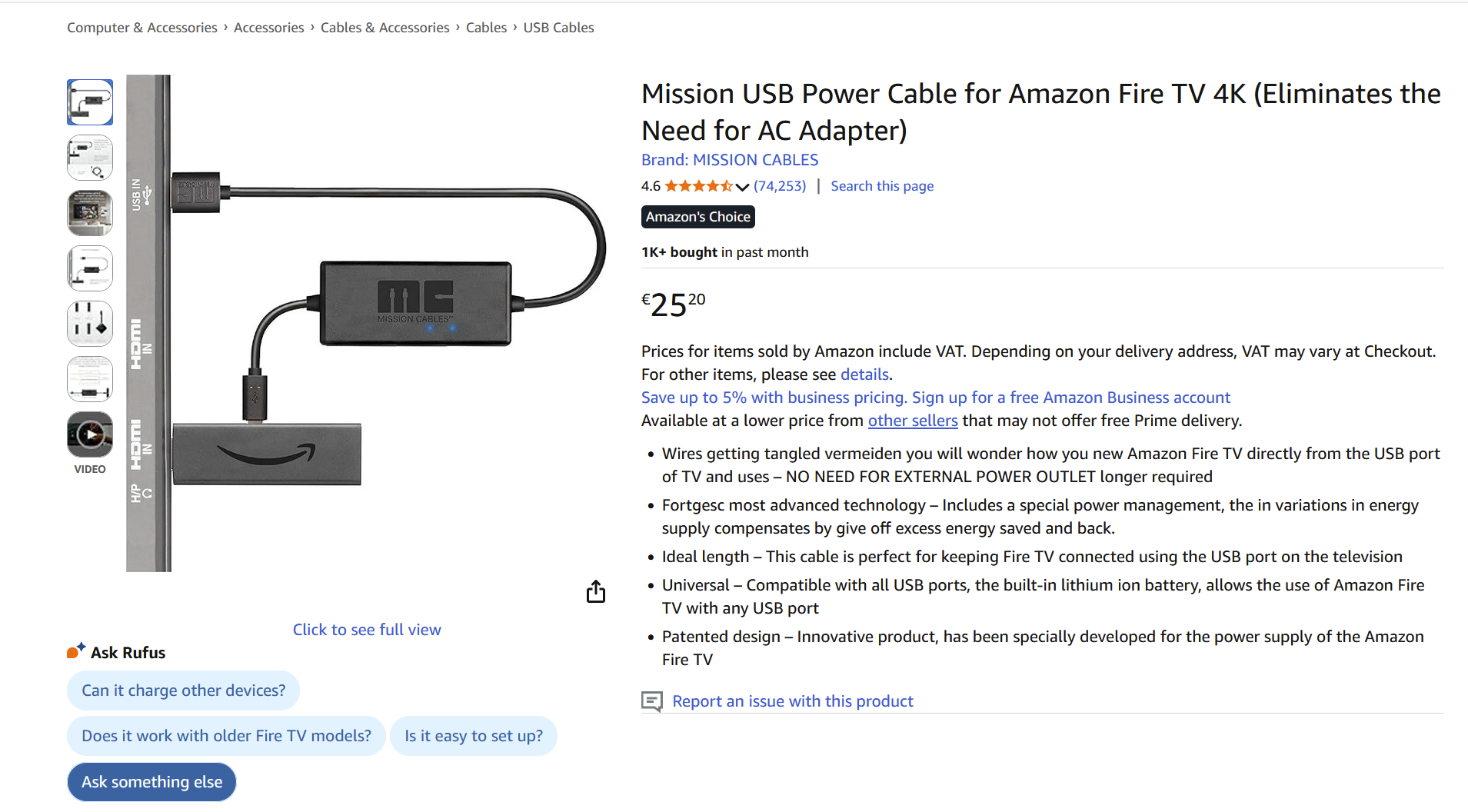Open the Computer & Accessories breadcrumb

click(142, 28)
